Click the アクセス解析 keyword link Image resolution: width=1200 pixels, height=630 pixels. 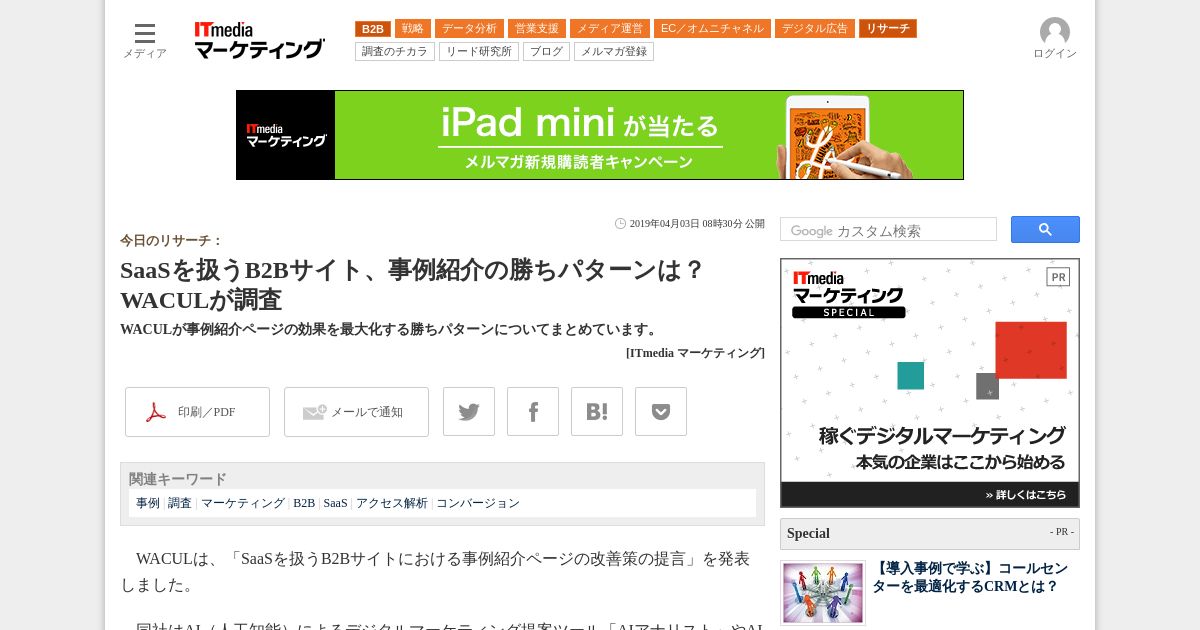(x=392, y=503)
